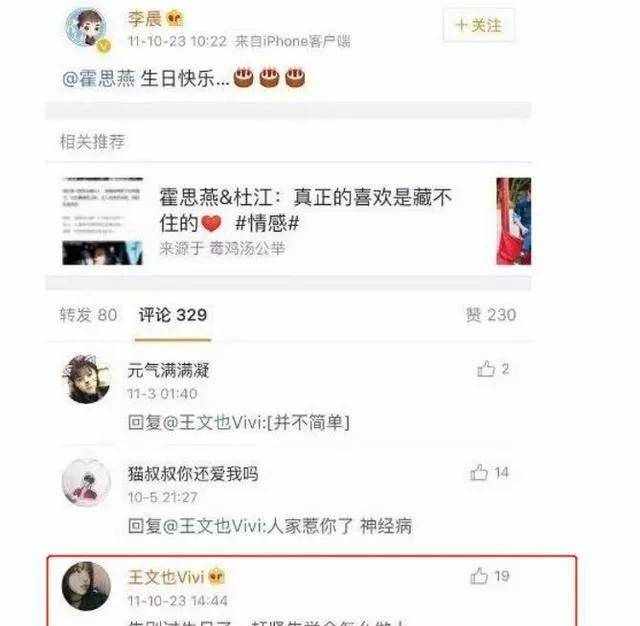The height and width of the screenshot is (626, 640).
Task: Switch to the 赞 230 tab
Action: [x=491, y=315]
